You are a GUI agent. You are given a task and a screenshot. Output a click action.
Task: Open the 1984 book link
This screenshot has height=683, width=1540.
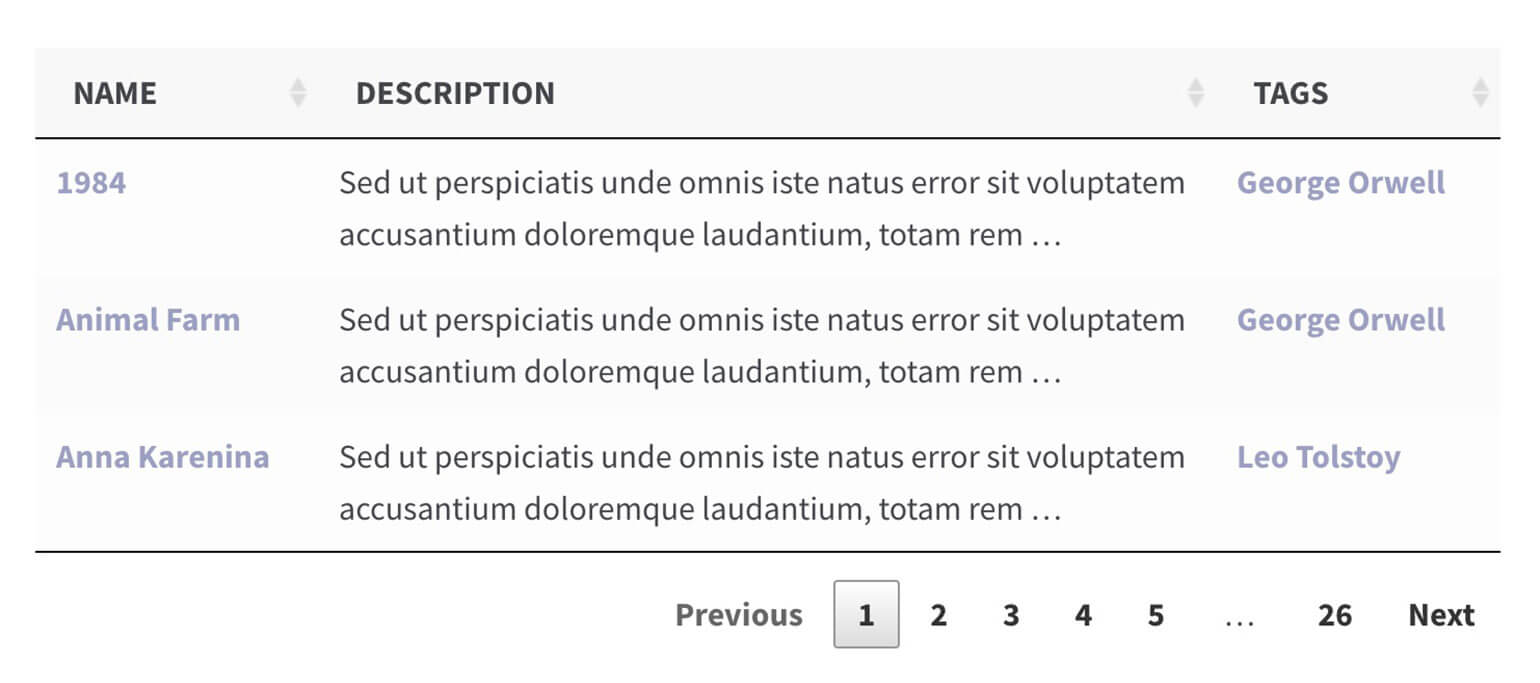[91, 183]
